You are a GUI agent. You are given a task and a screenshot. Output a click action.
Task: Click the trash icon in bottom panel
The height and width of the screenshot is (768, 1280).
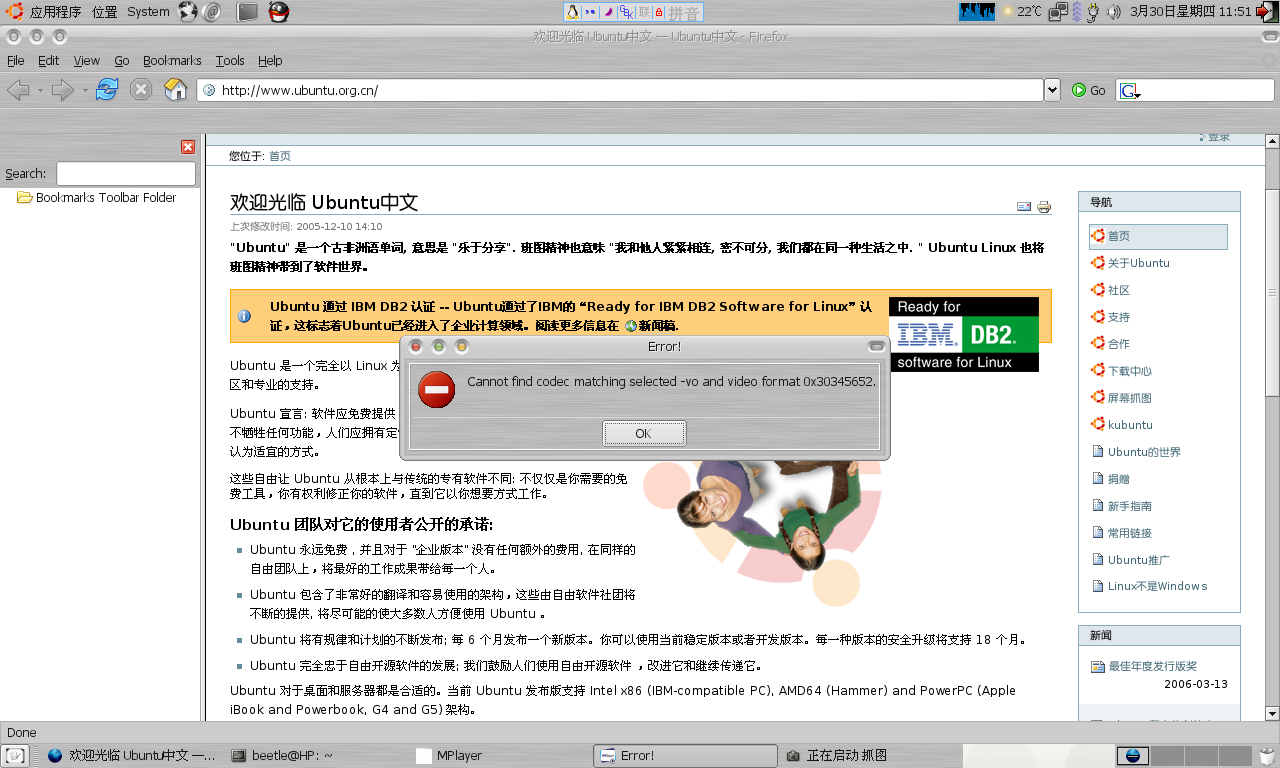(1267, 755)
